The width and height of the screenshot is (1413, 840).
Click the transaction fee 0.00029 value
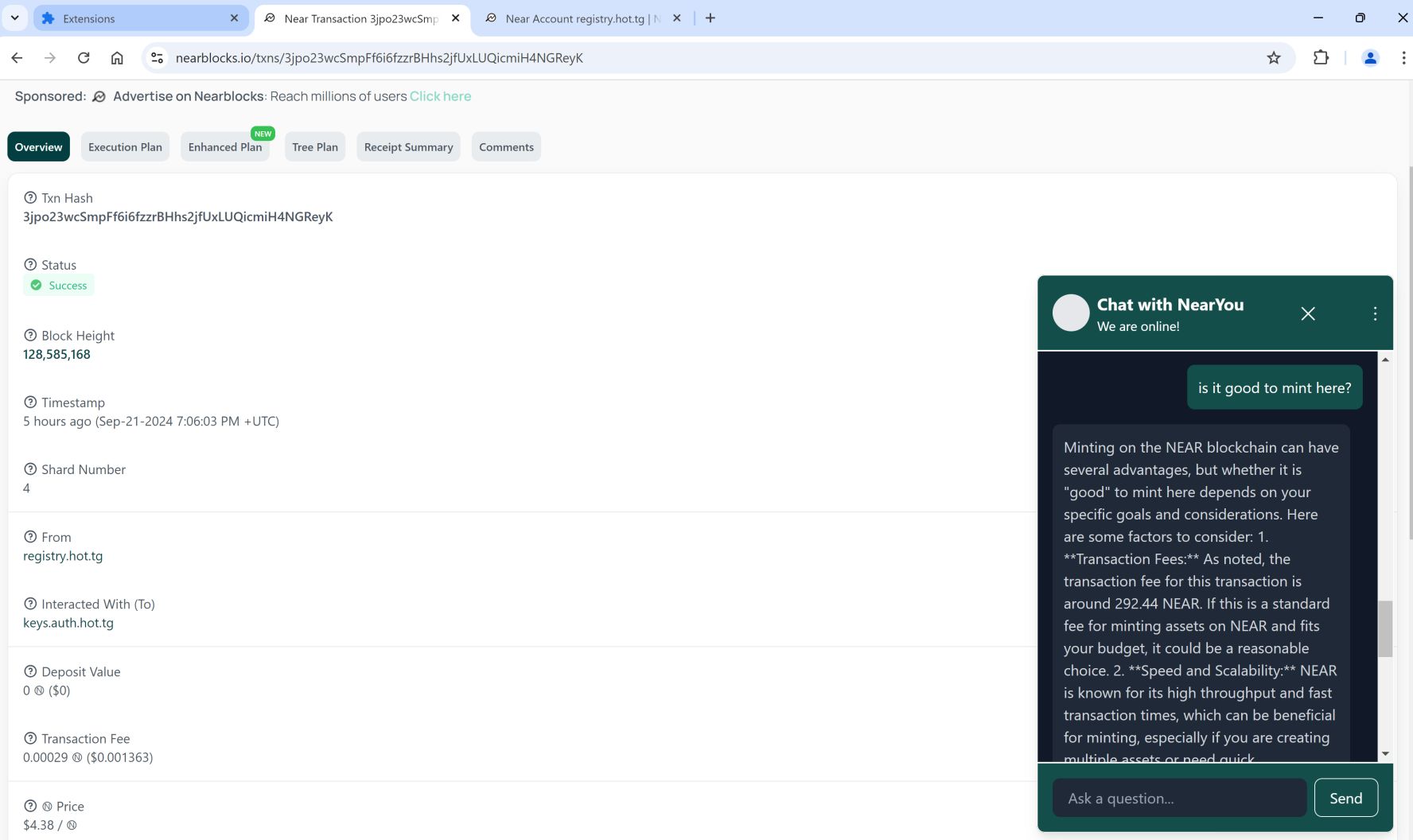tap(88, 757)
